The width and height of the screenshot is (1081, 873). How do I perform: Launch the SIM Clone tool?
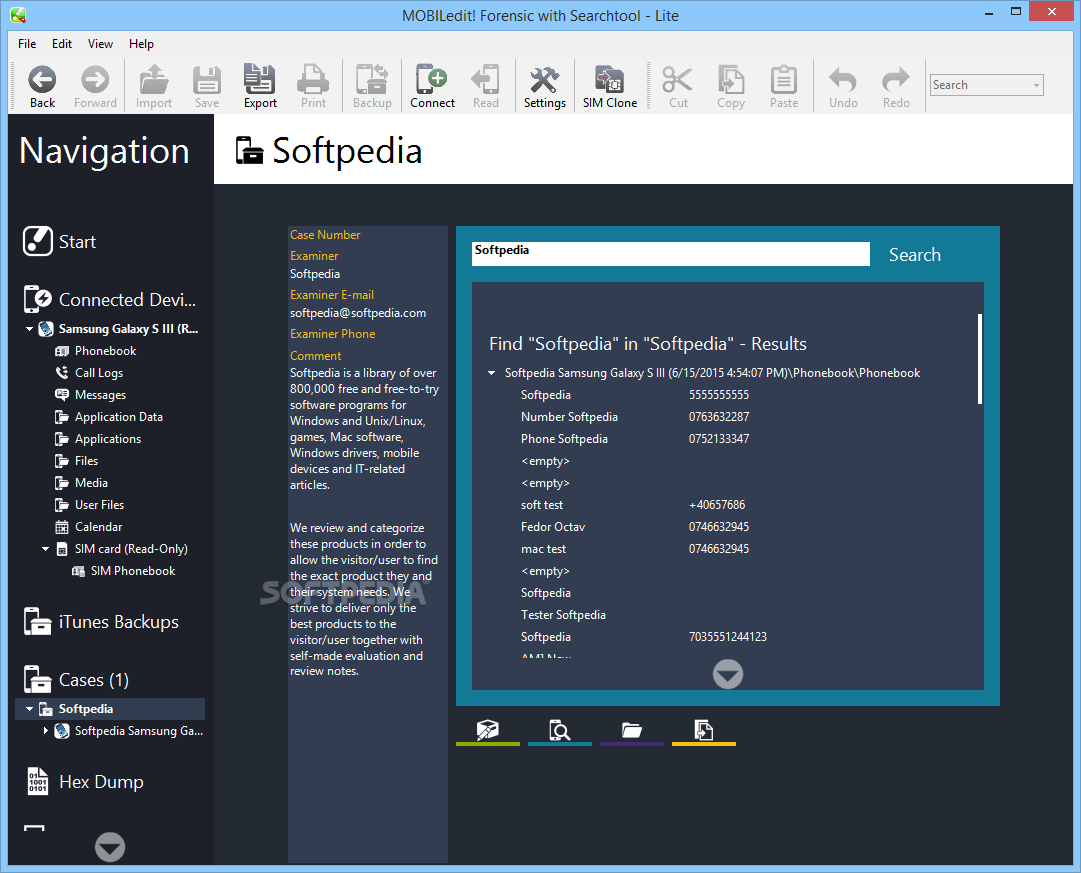pos(609,87)
